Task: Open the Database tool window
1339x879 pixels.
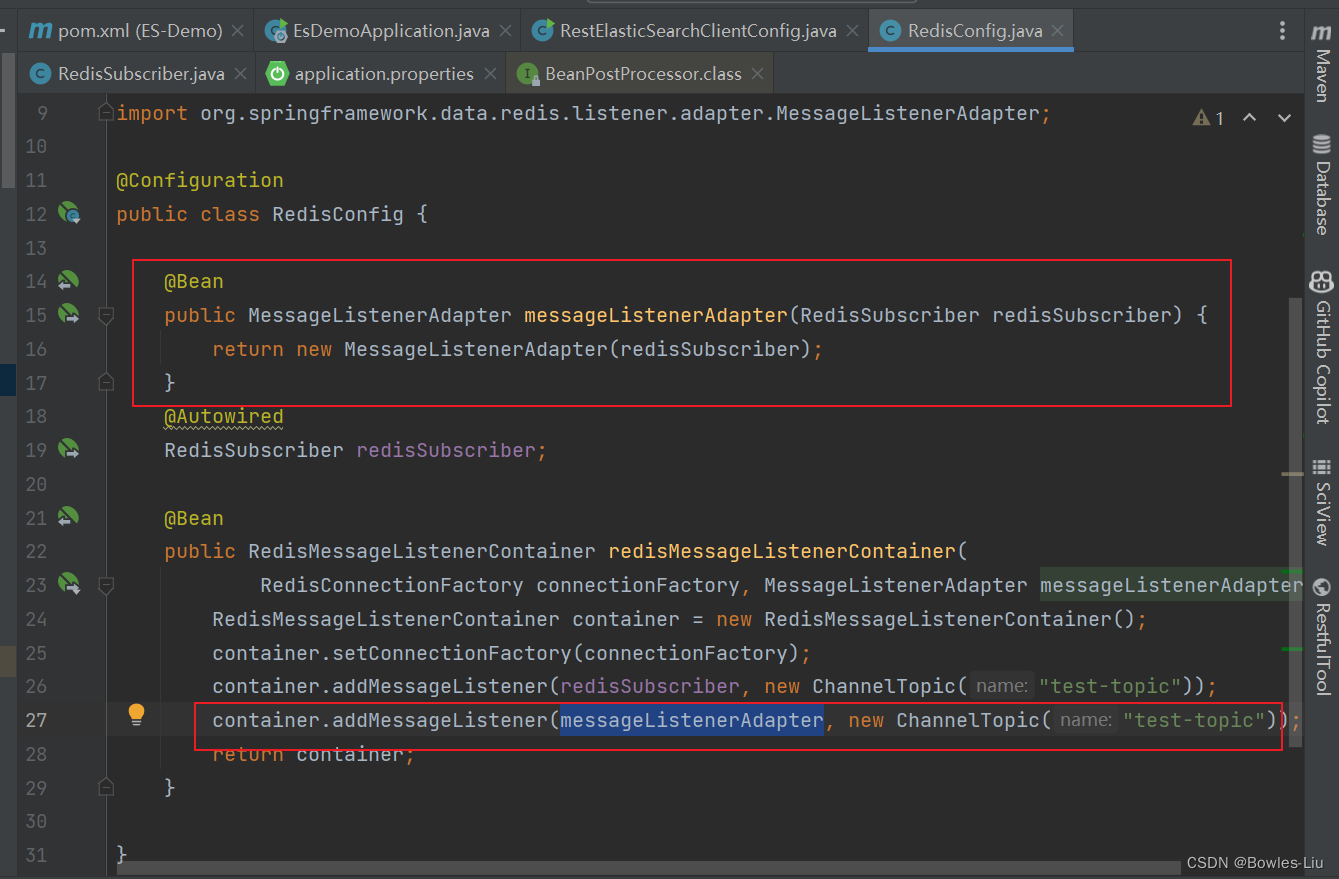Action: (1321, 184)
